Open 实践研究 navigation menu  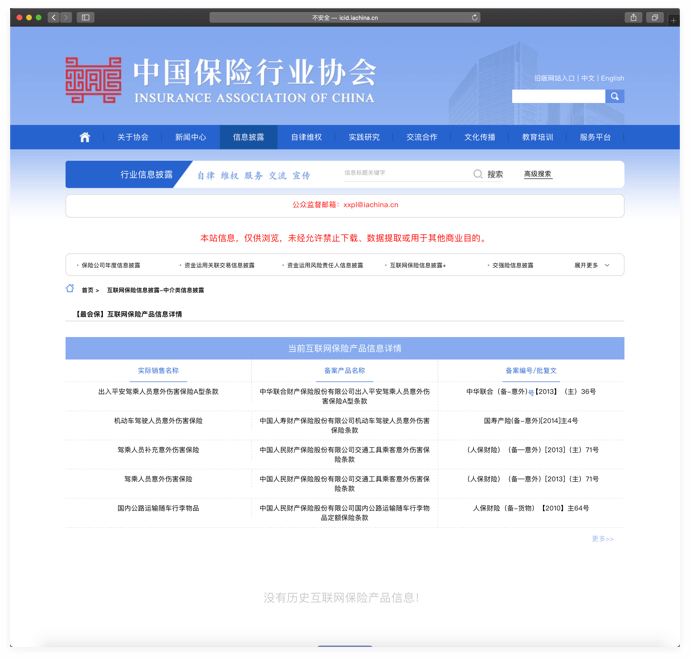click(x=364, y=137)
